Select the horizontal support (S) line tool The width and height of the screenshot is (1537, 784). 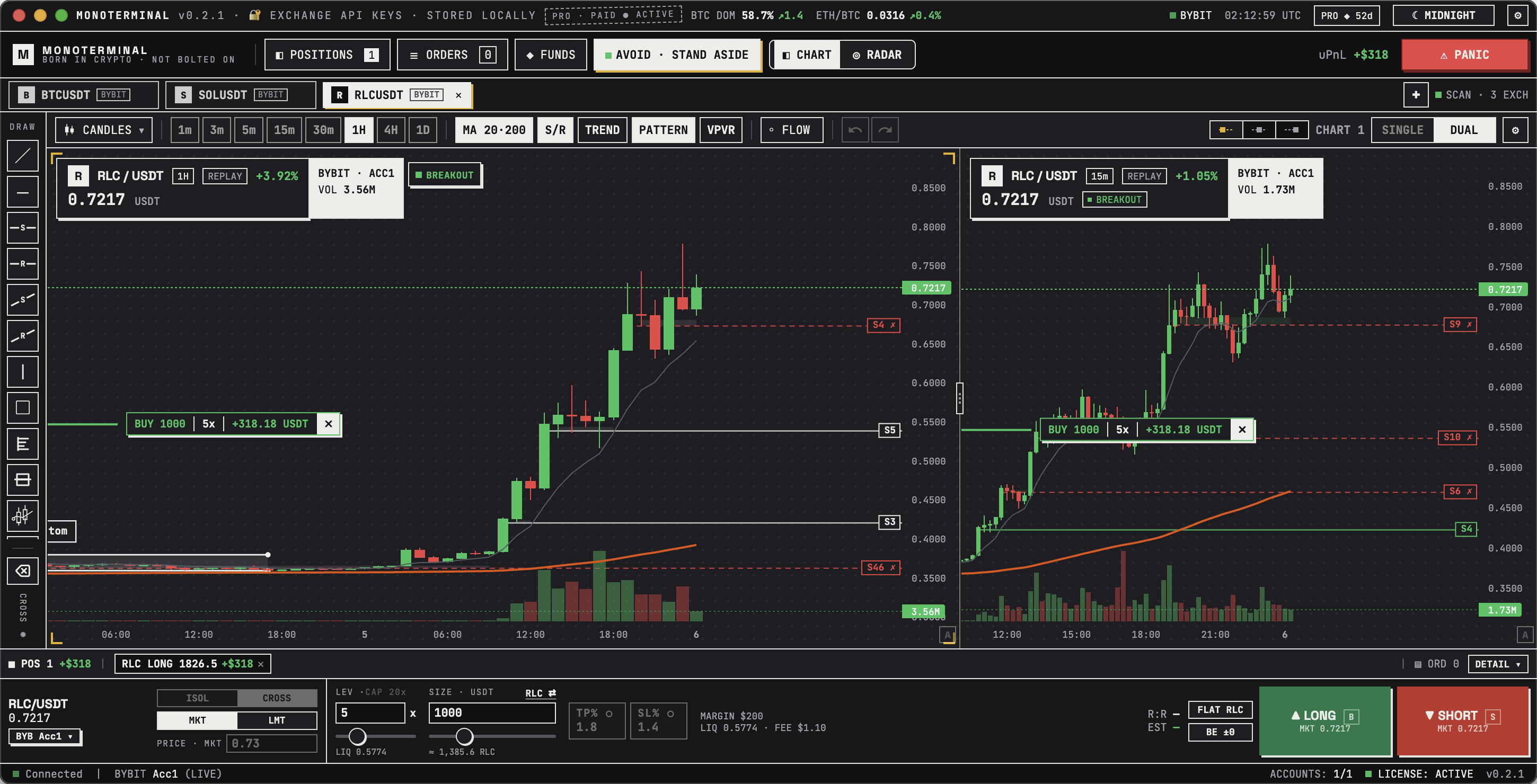pyautogui.click(x=23, y=228)
